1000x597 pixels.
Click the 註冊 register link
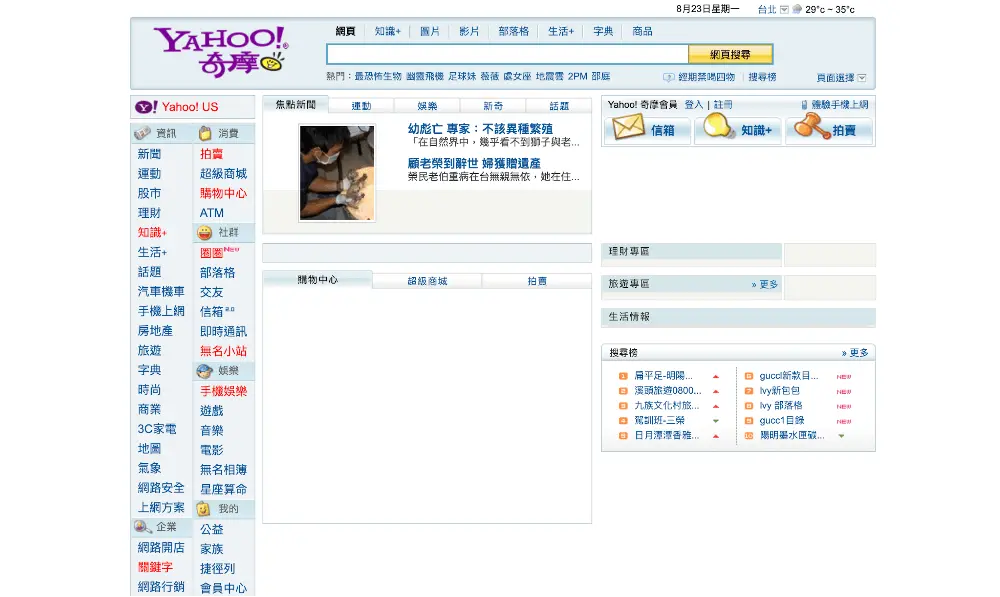click(723, 105)
